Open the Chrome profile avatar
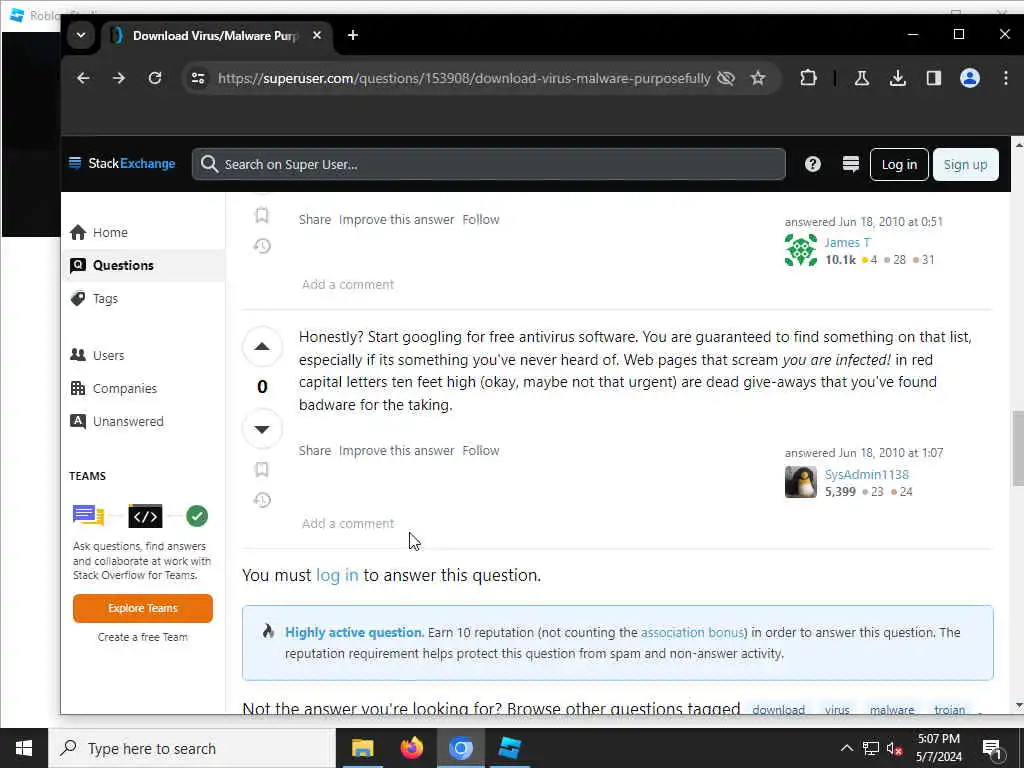 click(969, 78)
